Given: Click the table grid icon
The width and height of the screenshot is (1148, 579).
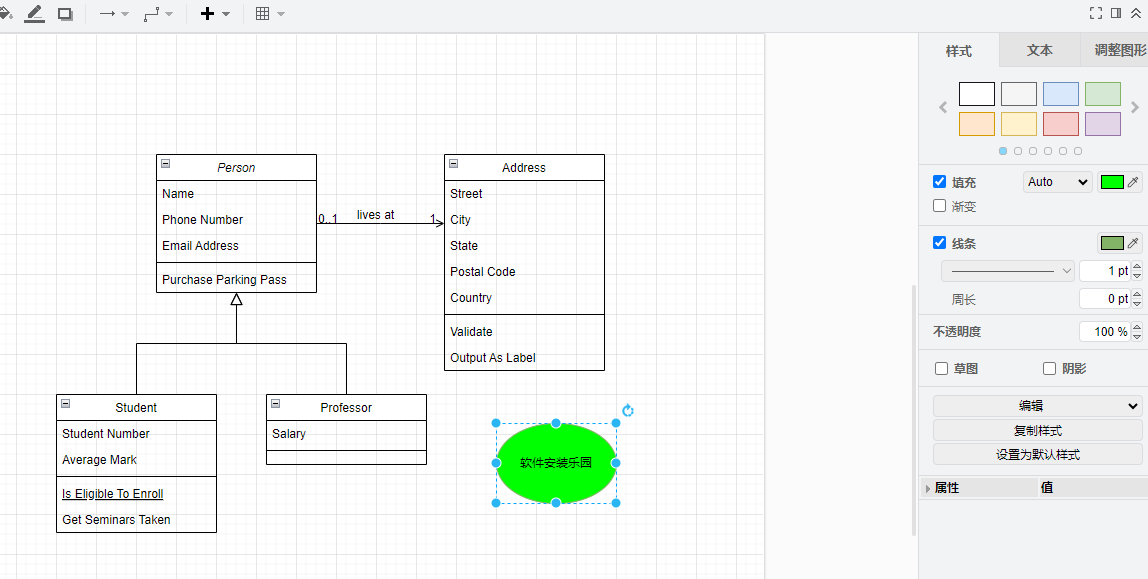Looking at the screenshot, I should tap(263, 14).
